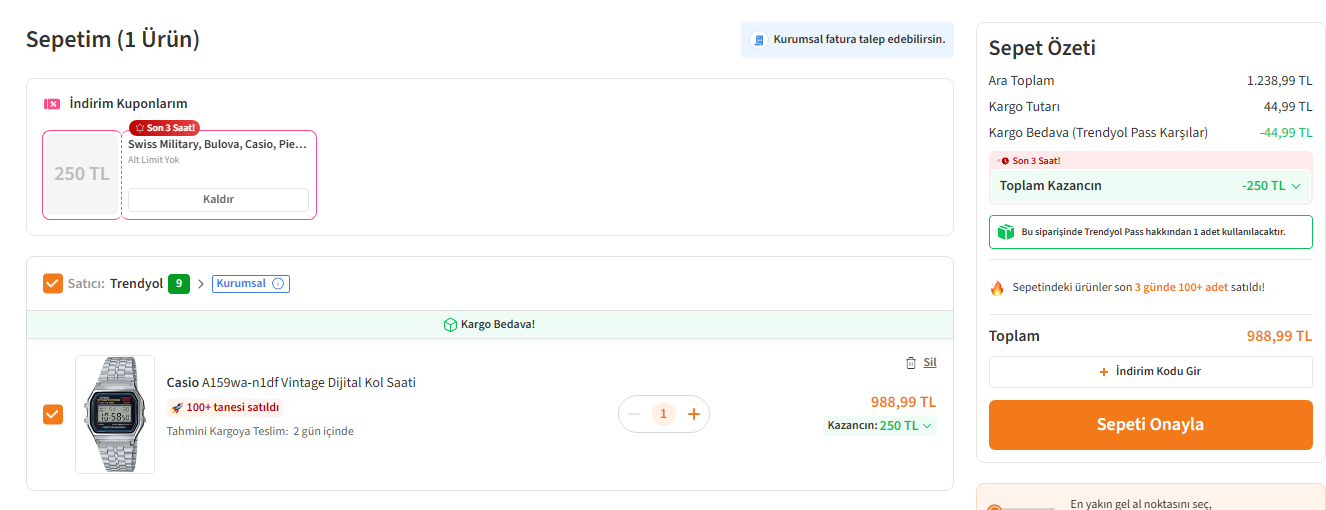
Task: Click the discount coupon ticket icon
Action: pyautogui.click(x=52, y=104)
